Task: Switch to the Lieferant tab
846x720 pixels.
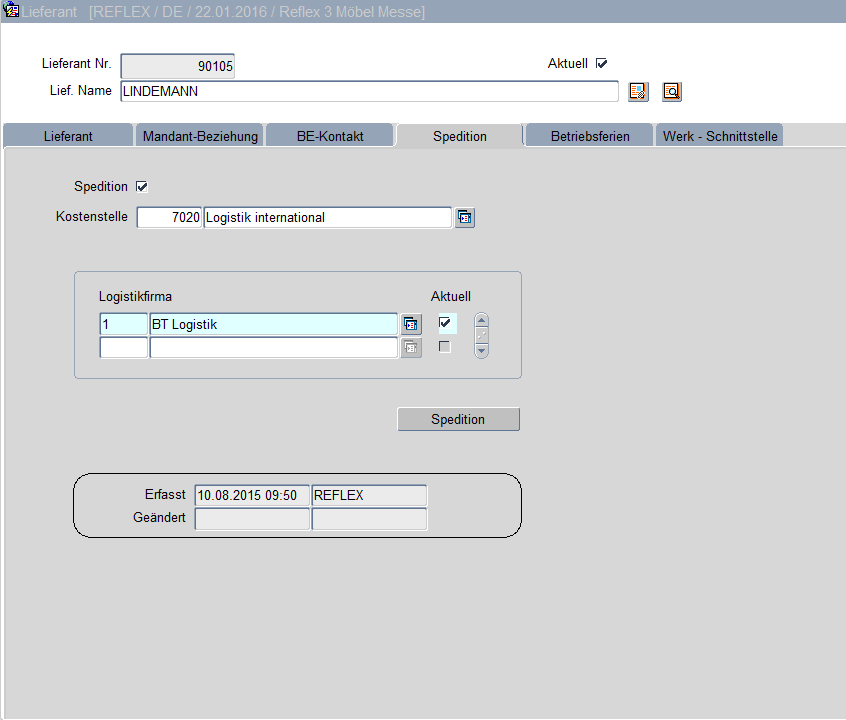Action: pos(68,136)
